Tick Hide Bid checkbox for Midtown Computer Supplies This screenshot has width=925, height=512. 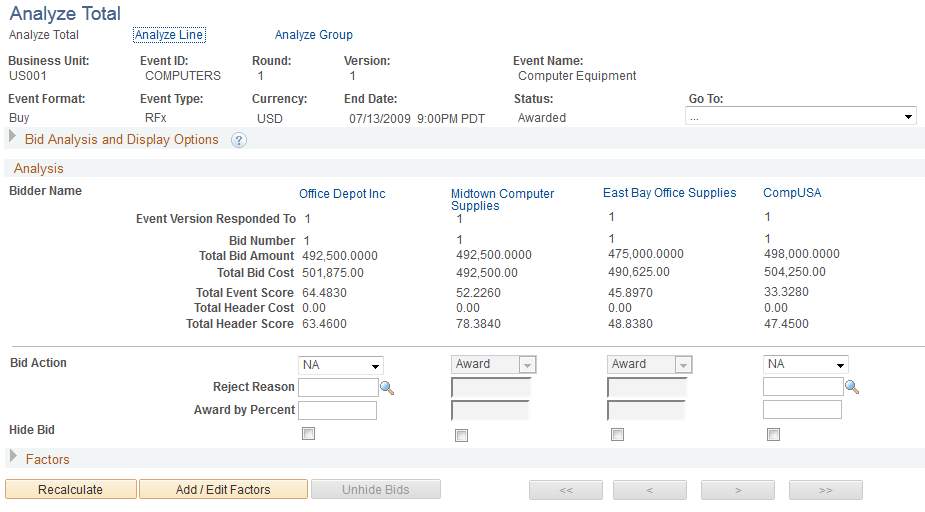click(461, 435)
